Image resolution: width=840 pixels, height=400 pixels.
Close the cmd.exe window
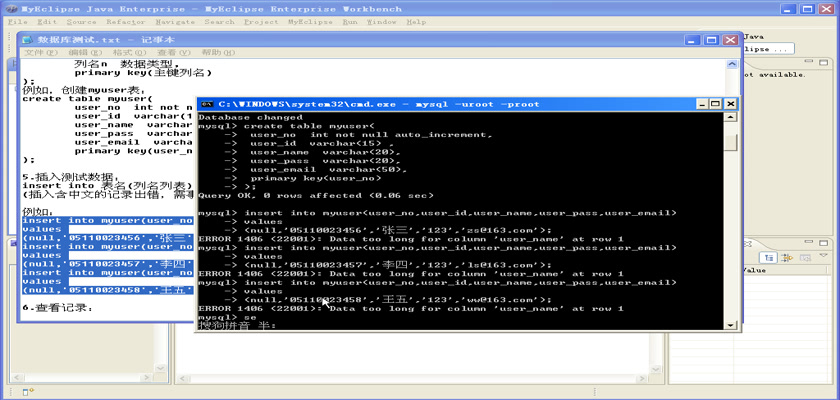tap(730, 104)
